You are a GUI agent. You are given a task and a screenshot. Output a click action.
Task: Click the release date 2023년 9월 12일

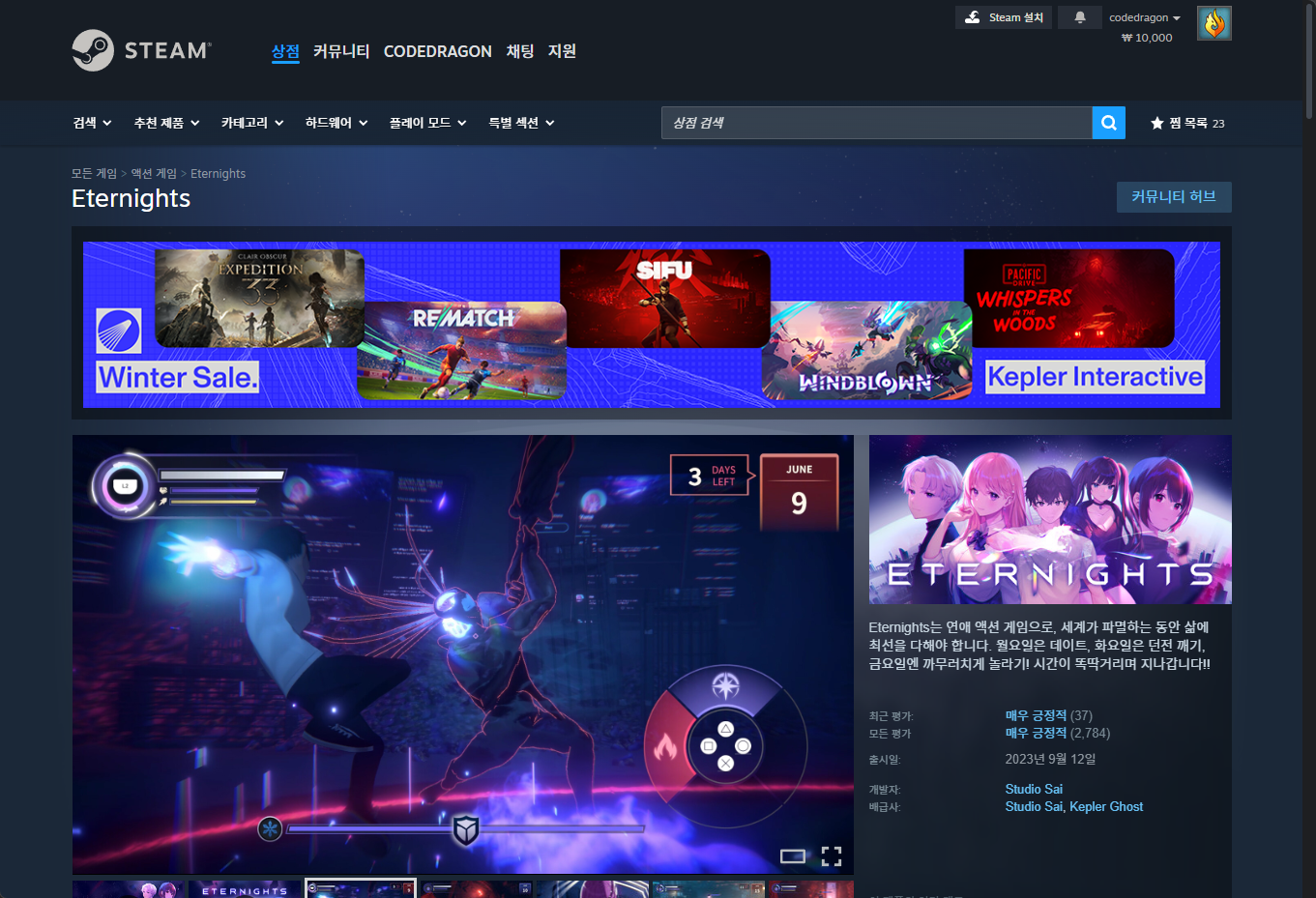click(1050, 759)
